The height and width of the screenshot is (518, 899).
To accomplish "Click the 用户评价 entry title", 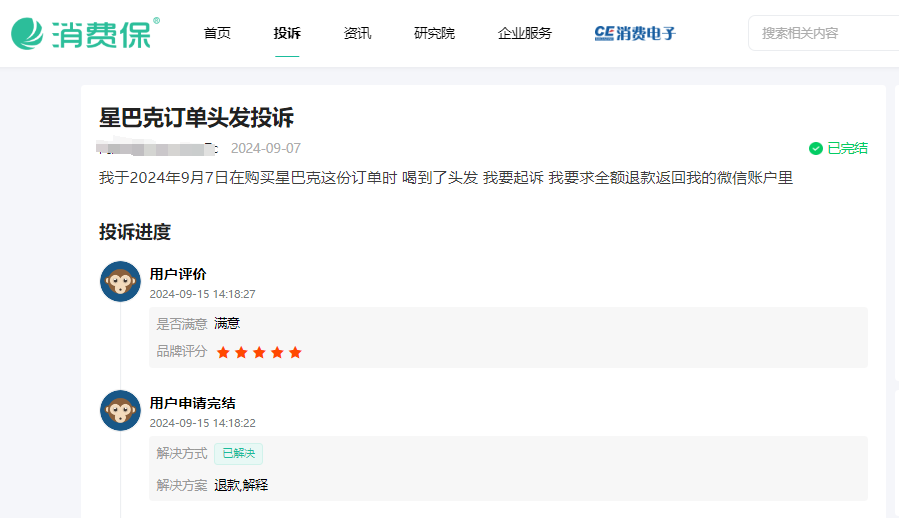I will click(178, 274).
